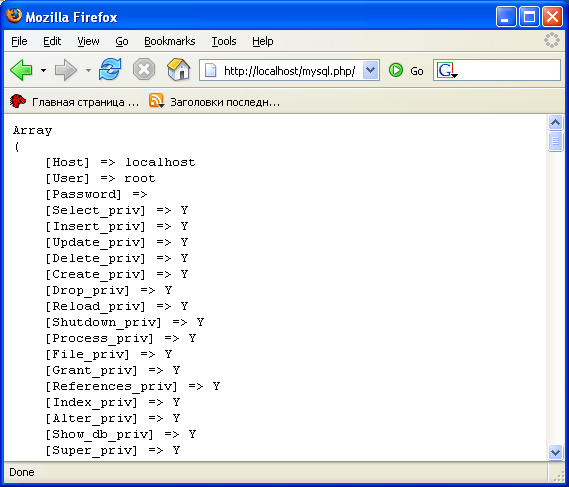Screen dimensions: 569x487
Task: Open the Back history dropdown arrow
Action: [x=43, y=70]
